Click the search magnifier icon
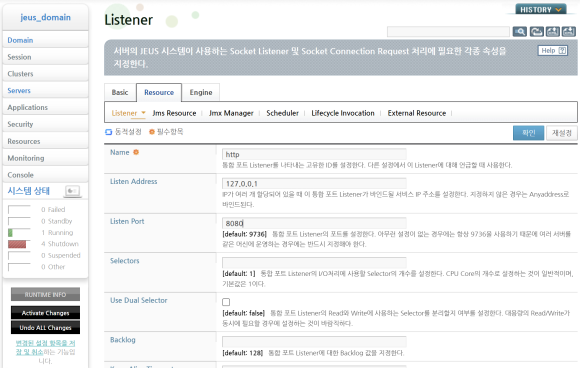The image size is (580, 368). pyautogui.click(x=520, y=31)
